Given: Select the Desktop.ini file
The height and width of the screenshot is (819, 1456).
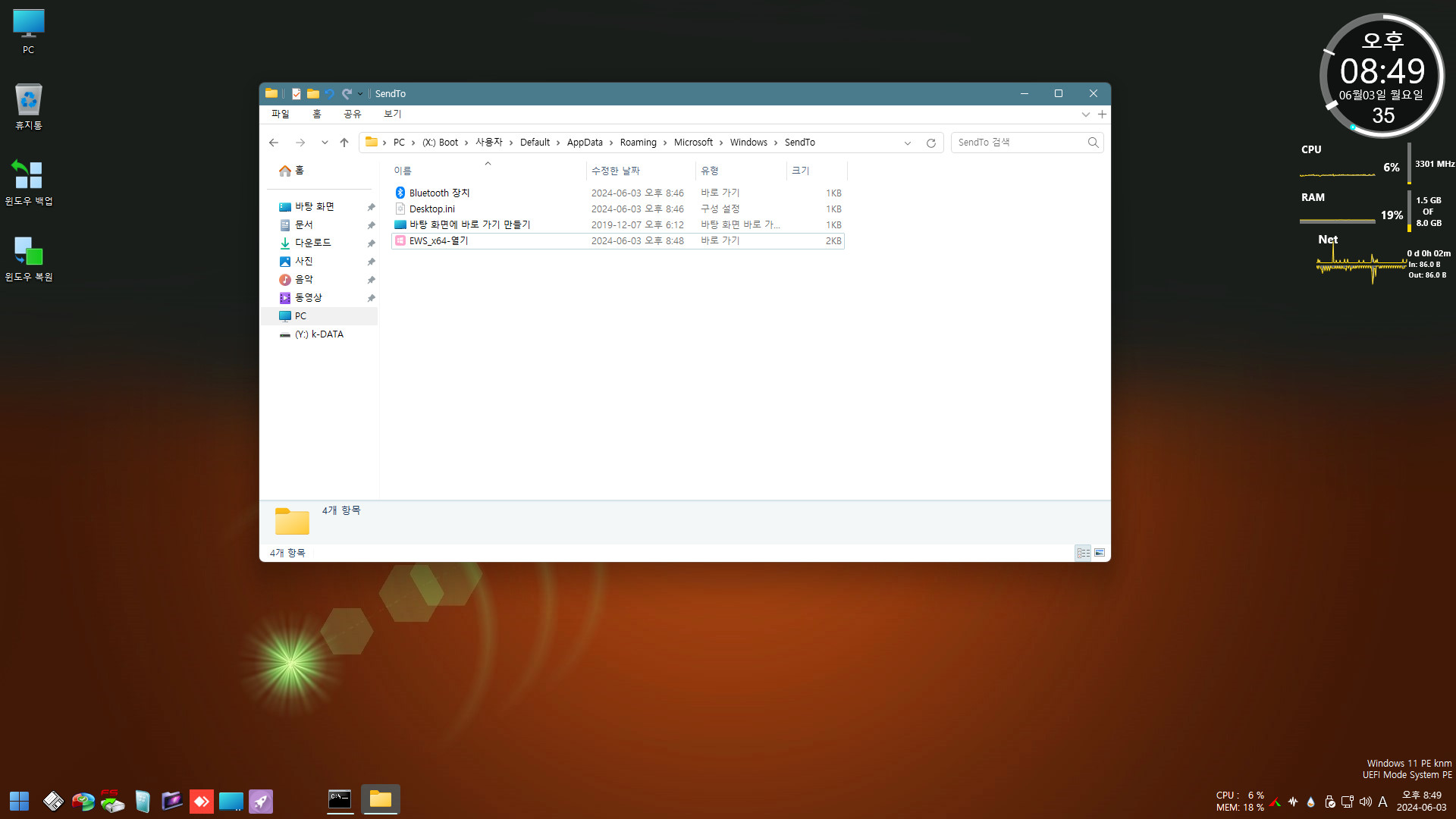Looking at the screenshot, I should pos(617,209).
